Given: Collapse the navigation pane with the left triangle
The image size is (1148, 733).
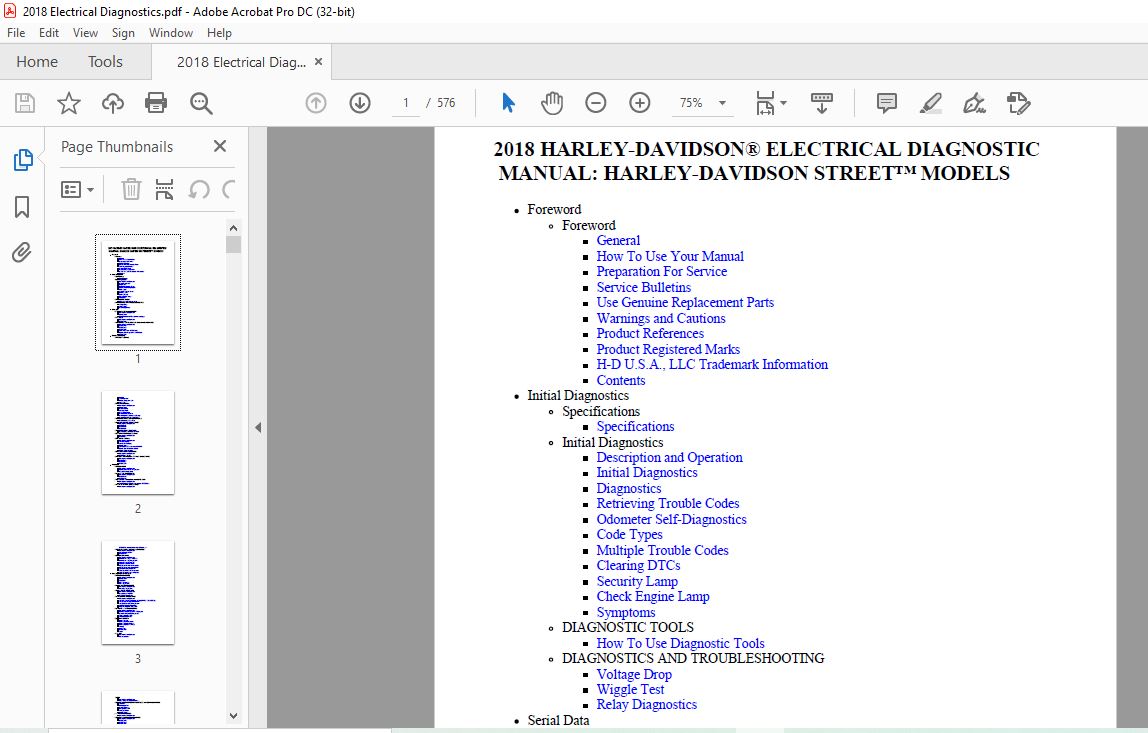Looking at the screenshot, I should (x=258, y=428).
